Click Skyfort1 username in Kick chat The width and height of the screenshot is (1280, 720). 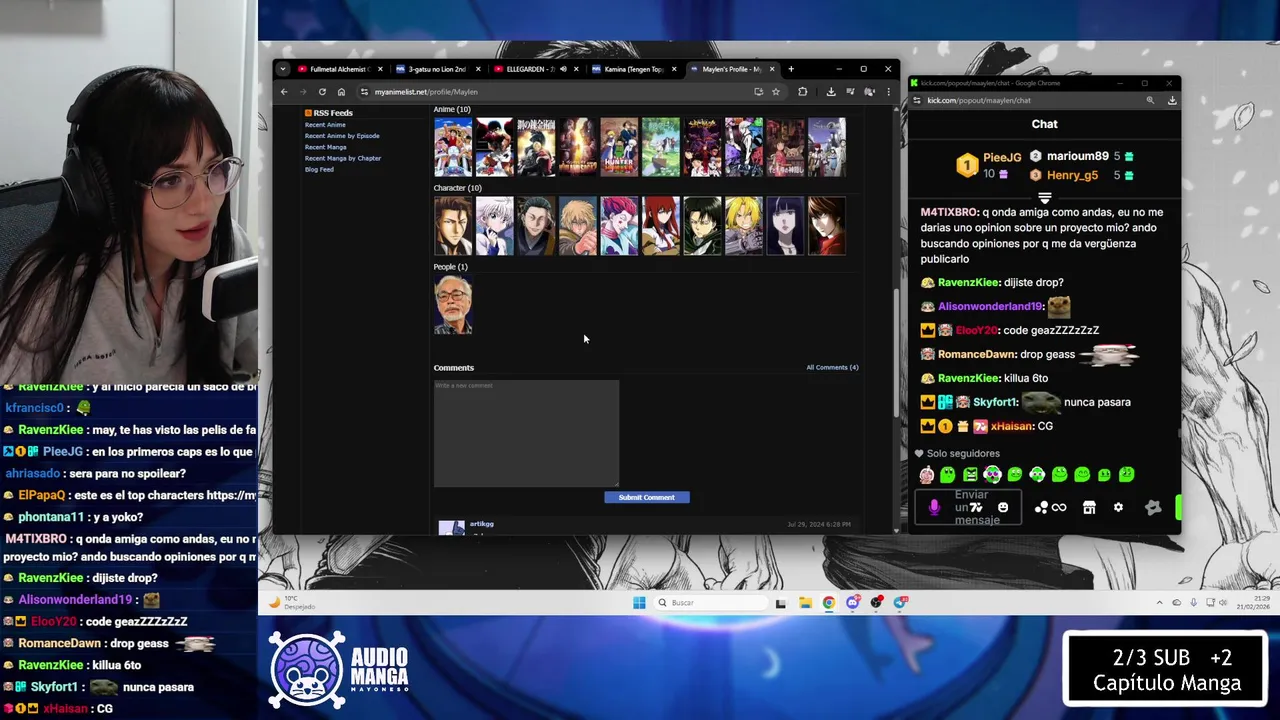click(x=995, y=402)
